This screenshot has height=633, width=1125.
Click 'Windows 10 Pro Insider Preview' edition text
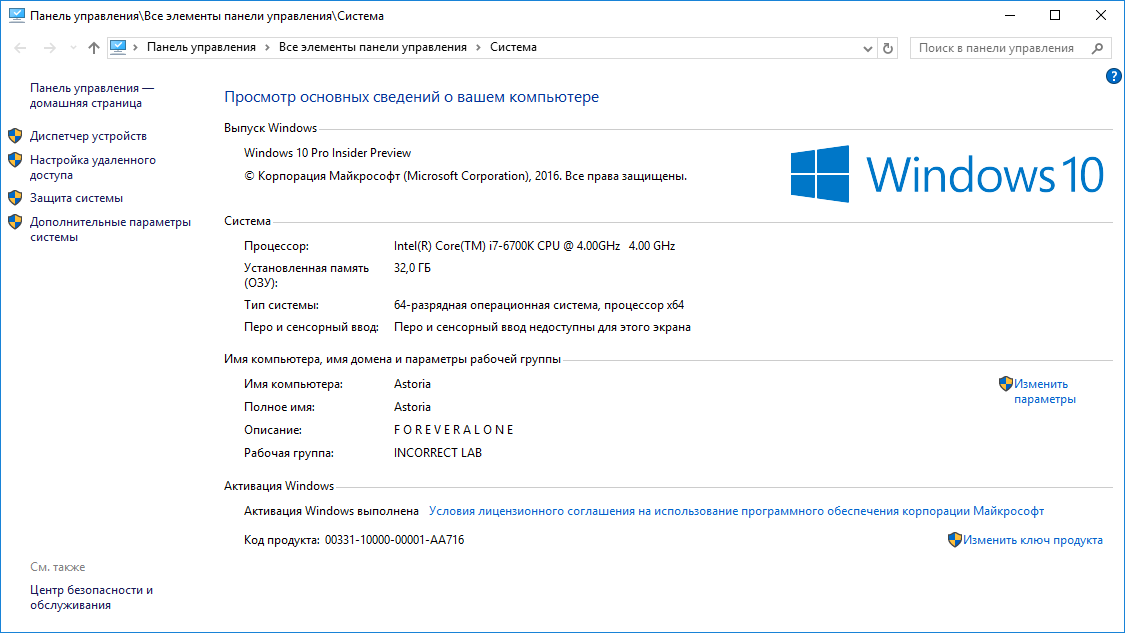coord(327,153)
